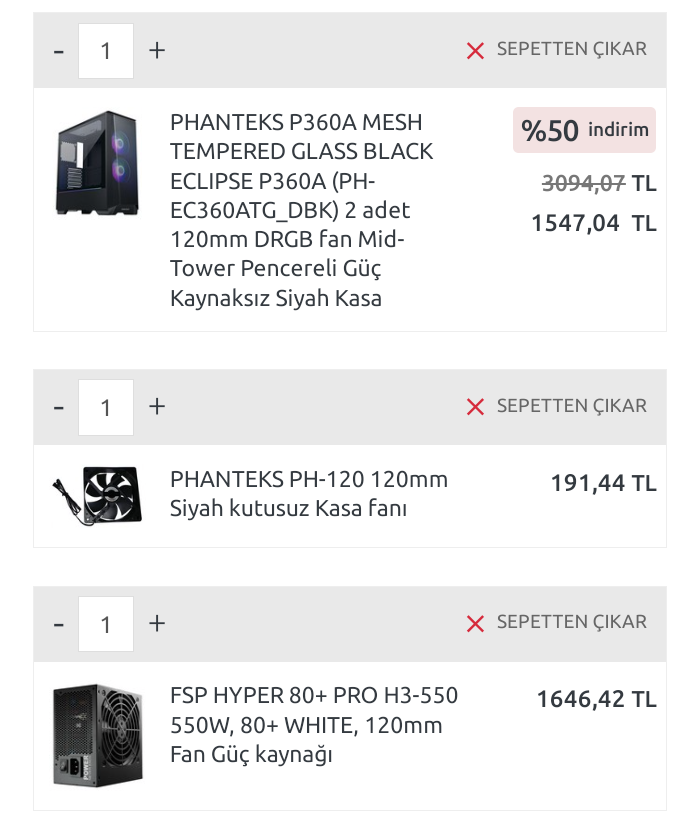Open Phanteks P360A case product image
The image size is (682, 817).
(96, 163)
